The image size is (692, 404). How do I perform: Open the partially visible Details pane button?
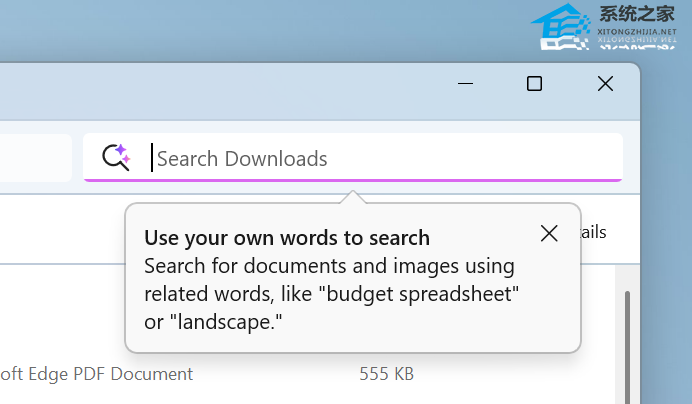click(595, 232)
